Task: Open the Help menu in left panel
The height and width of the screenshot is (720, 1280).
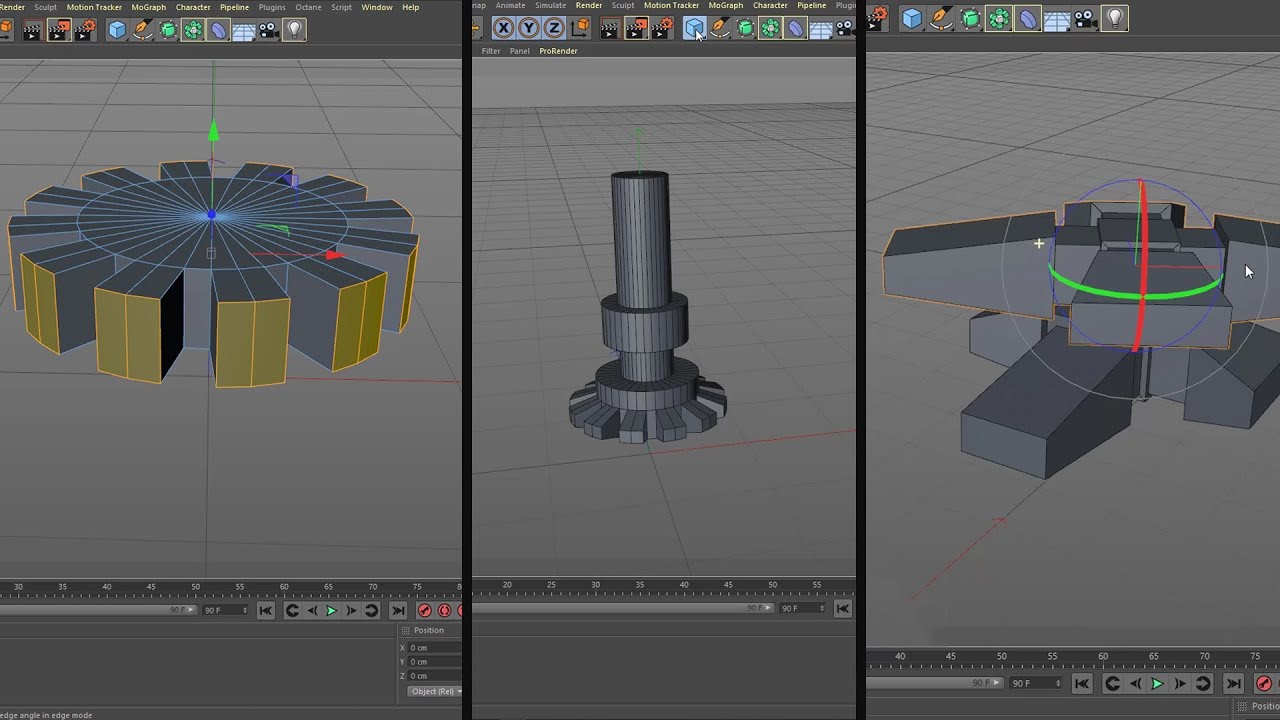Action: click(411, 7)
